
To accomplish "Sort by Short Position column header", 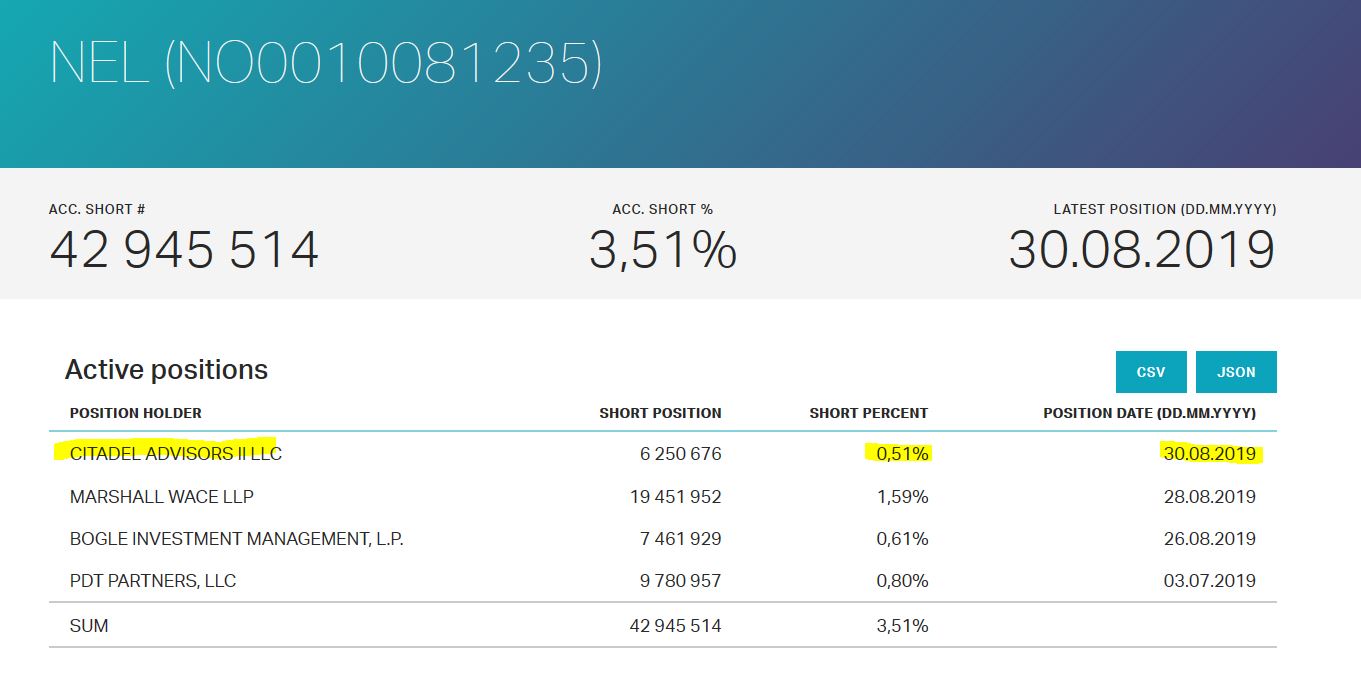I will coord(660,413).
